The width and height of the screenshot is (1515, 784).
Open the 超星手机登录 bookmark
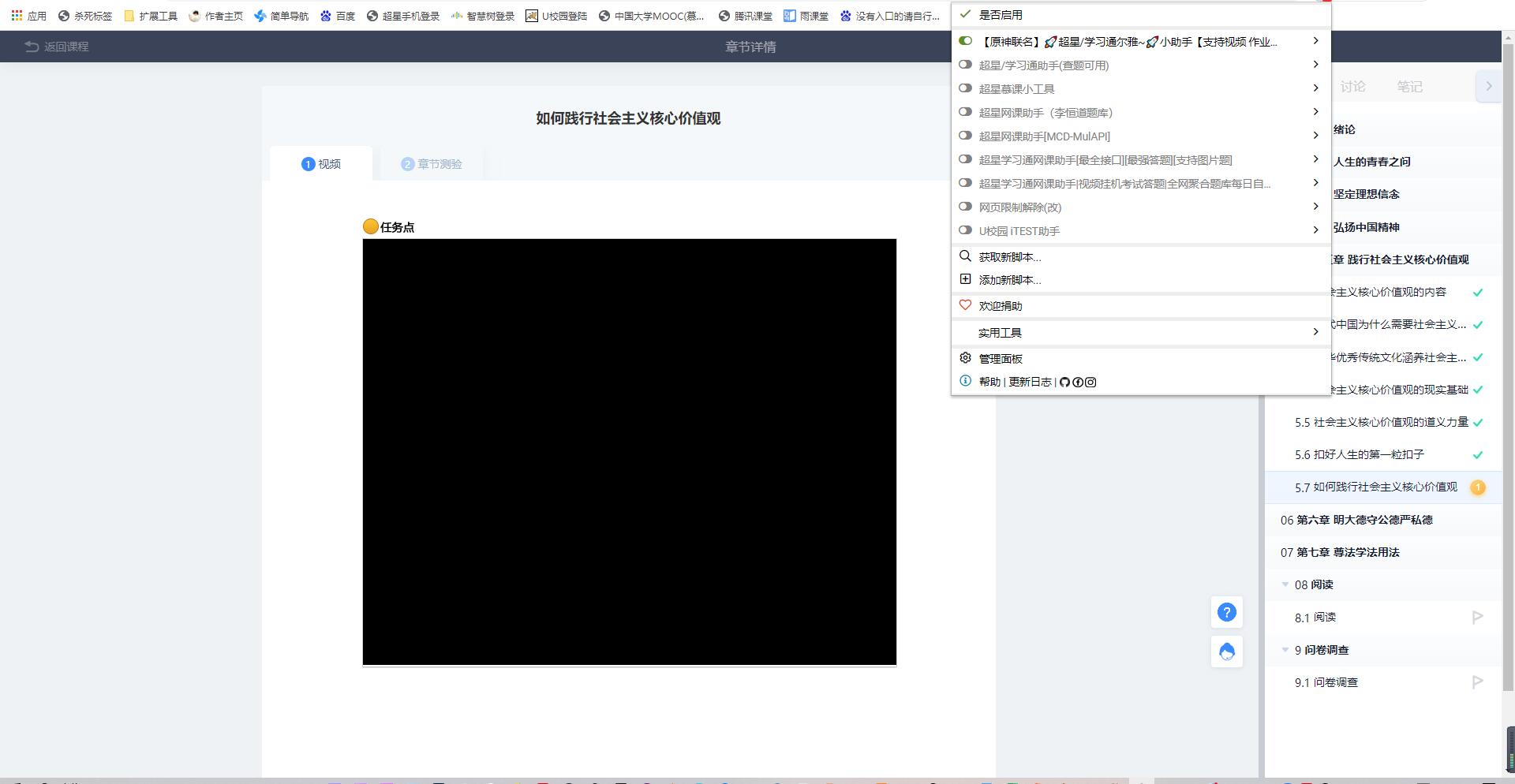point(403,16)
